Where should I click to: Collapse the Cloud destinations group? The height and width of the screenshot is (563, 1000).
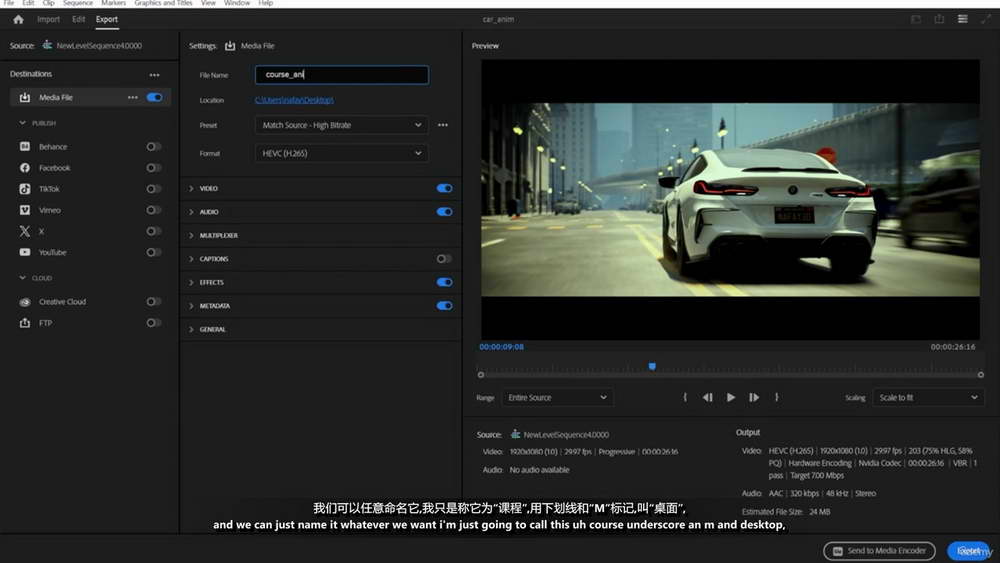22,278
